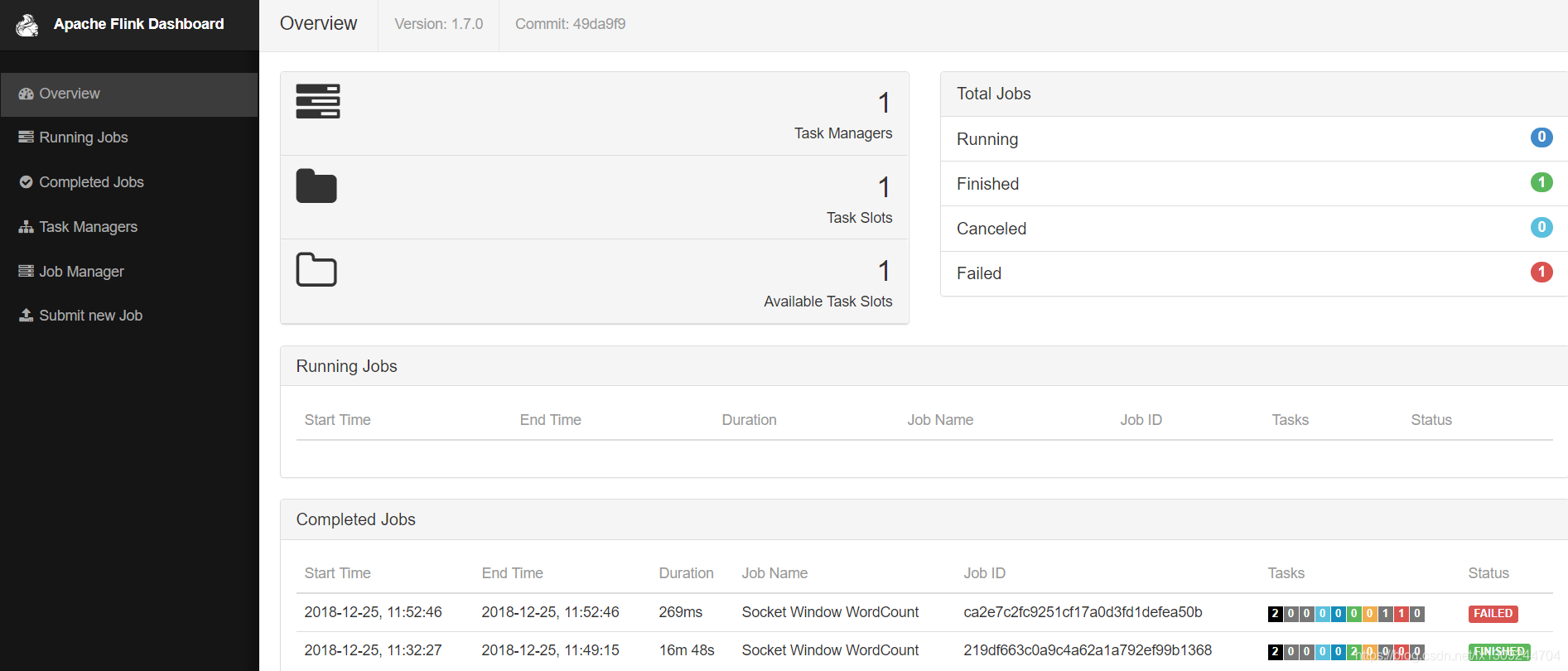Click the Version: 1.7.0 label
Screen dimensions: 1568x671
click(x=438, y=24)
